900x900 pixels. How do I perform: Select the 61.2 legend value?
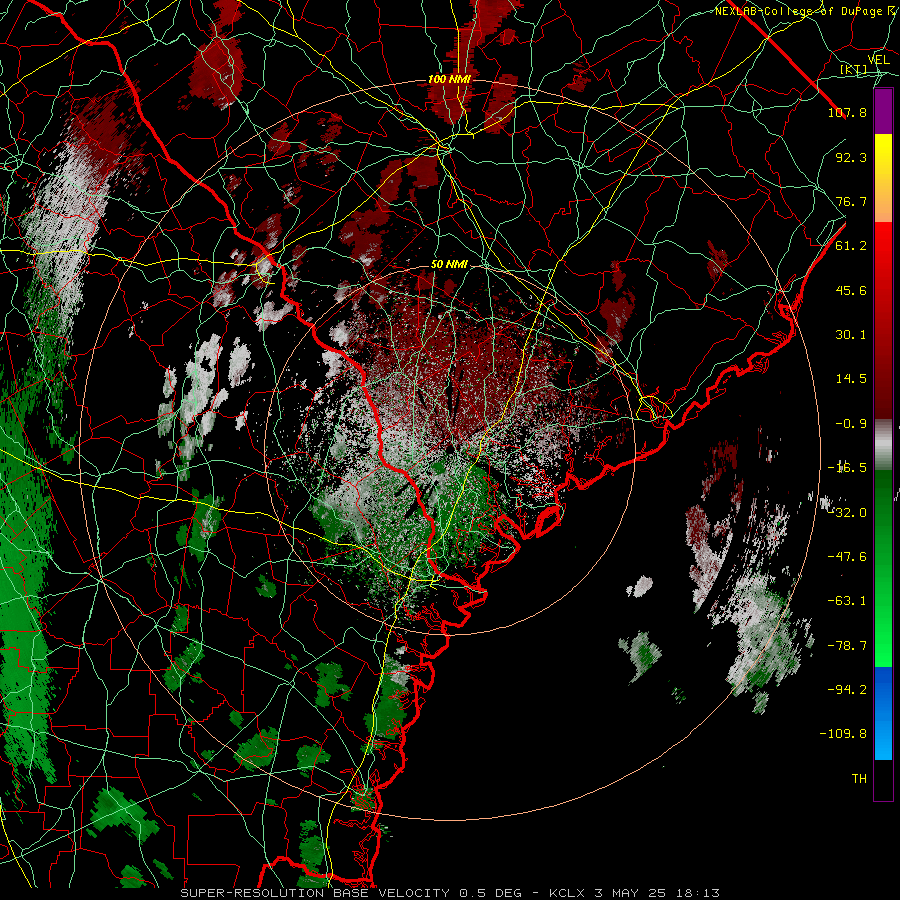[x=851, y=246]
